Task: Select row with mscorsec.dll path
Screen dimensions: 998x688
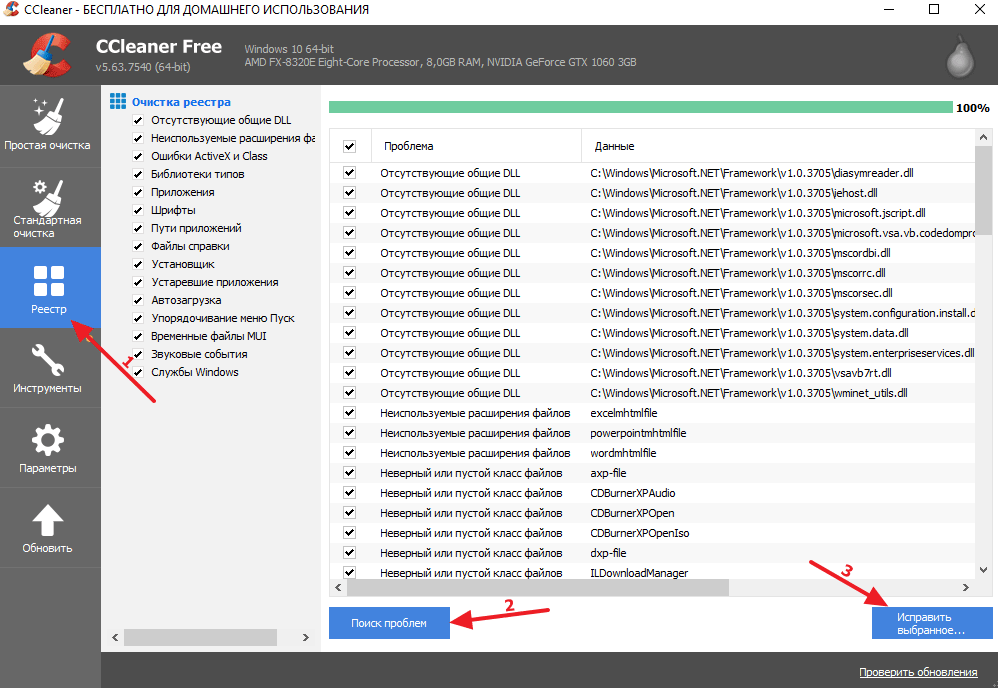Action: [x=652, y=293]
